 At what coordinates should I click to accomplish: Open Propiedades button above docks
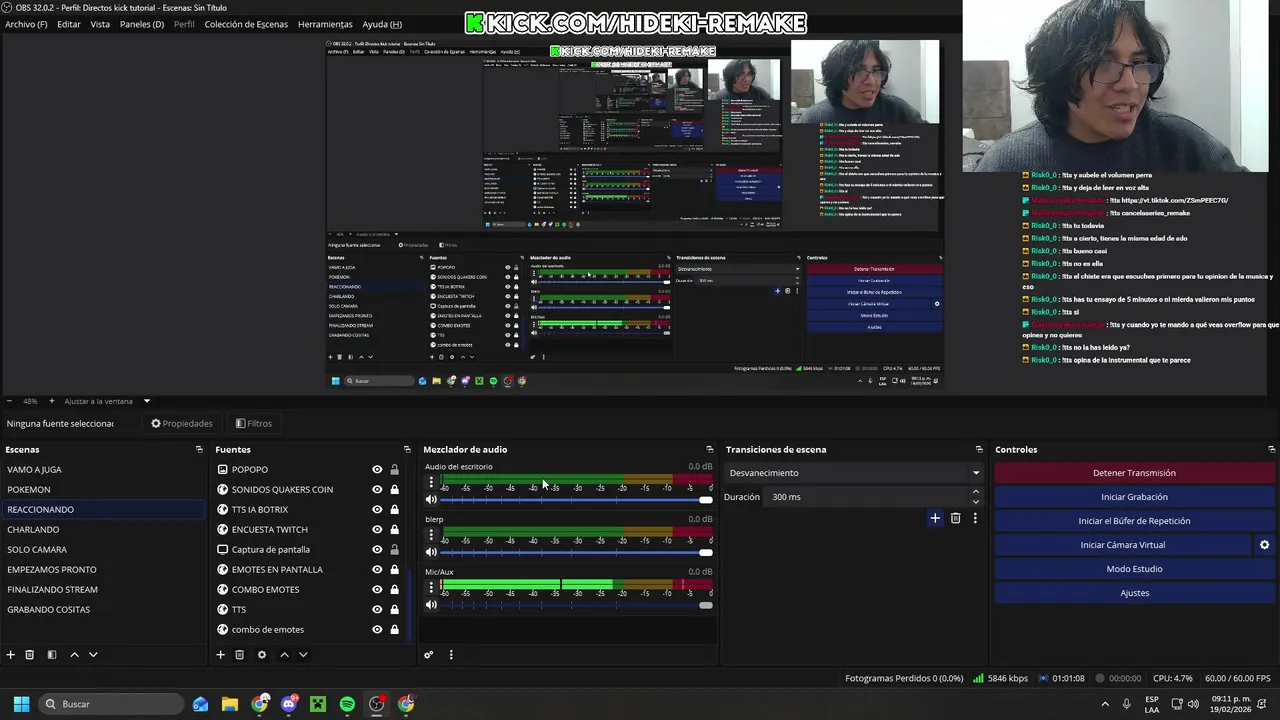182,424
